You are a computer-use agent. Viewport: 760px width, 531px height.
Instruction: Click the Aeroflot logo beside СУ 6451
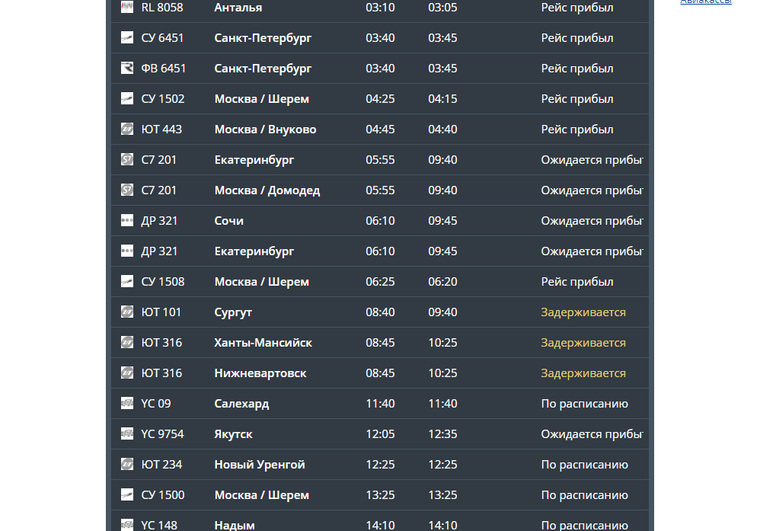tap(127, 37)
